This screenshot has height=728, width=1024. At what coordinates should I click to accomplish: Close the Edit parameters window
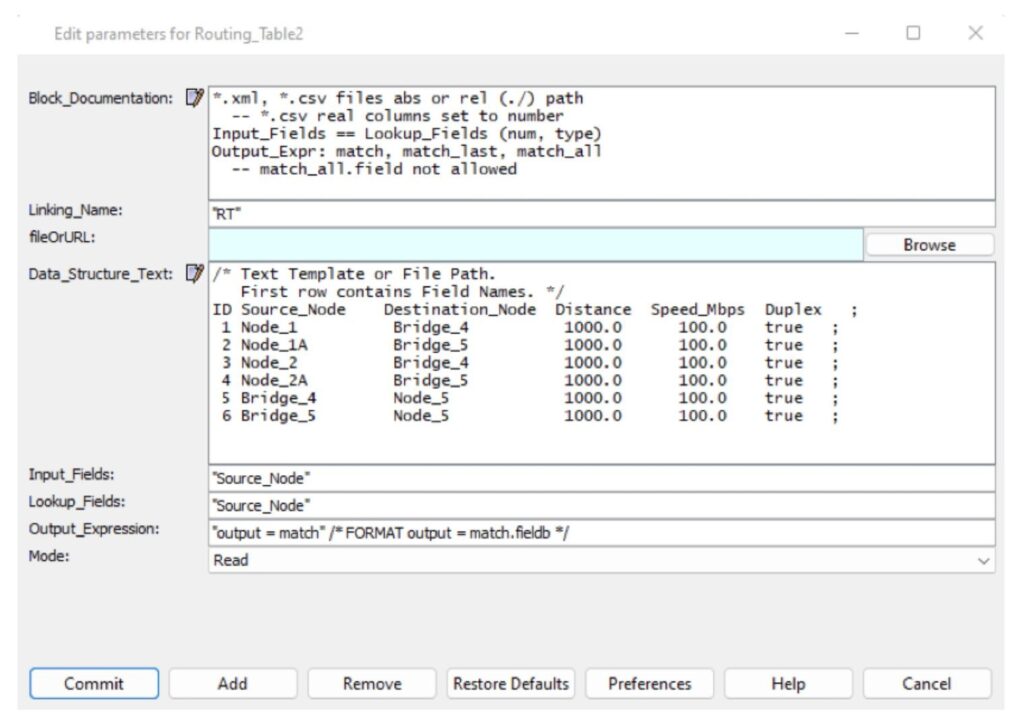click(x=975, y=33)
